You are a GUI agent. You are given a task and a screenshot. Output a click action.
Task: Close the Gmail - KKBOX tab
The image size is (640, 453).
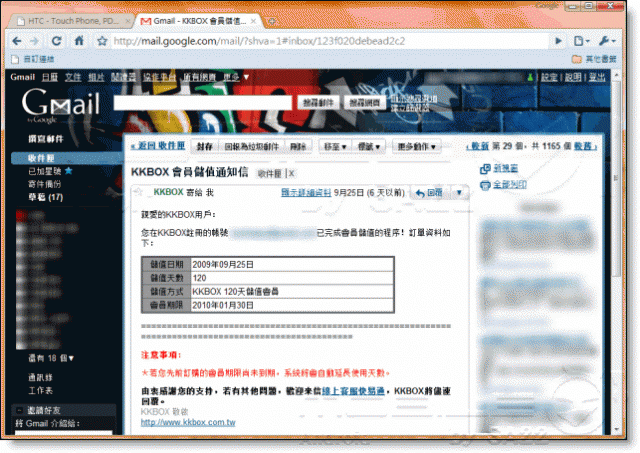pos(253,21)
